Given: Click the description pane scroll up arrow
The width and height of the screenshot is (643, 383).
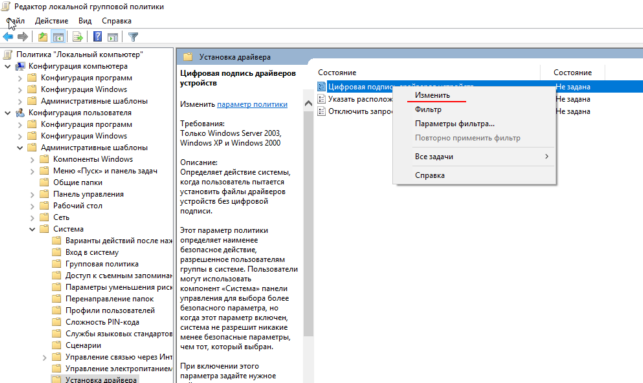Looking at the screenshot, I should [x=308, y=103].
